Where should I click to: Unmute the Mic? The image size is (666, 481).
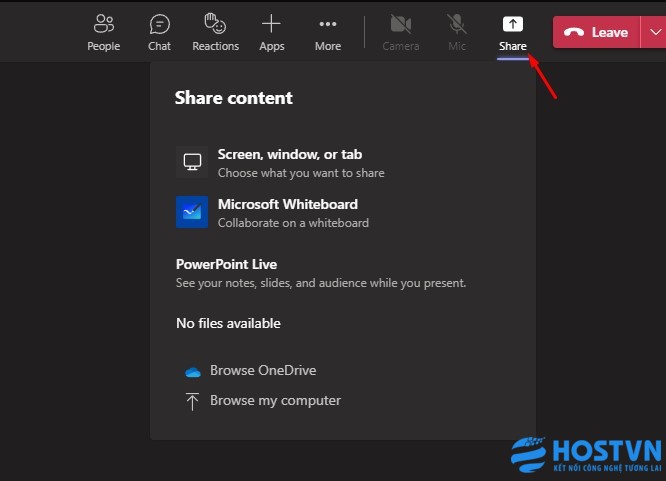click(457, 33)
